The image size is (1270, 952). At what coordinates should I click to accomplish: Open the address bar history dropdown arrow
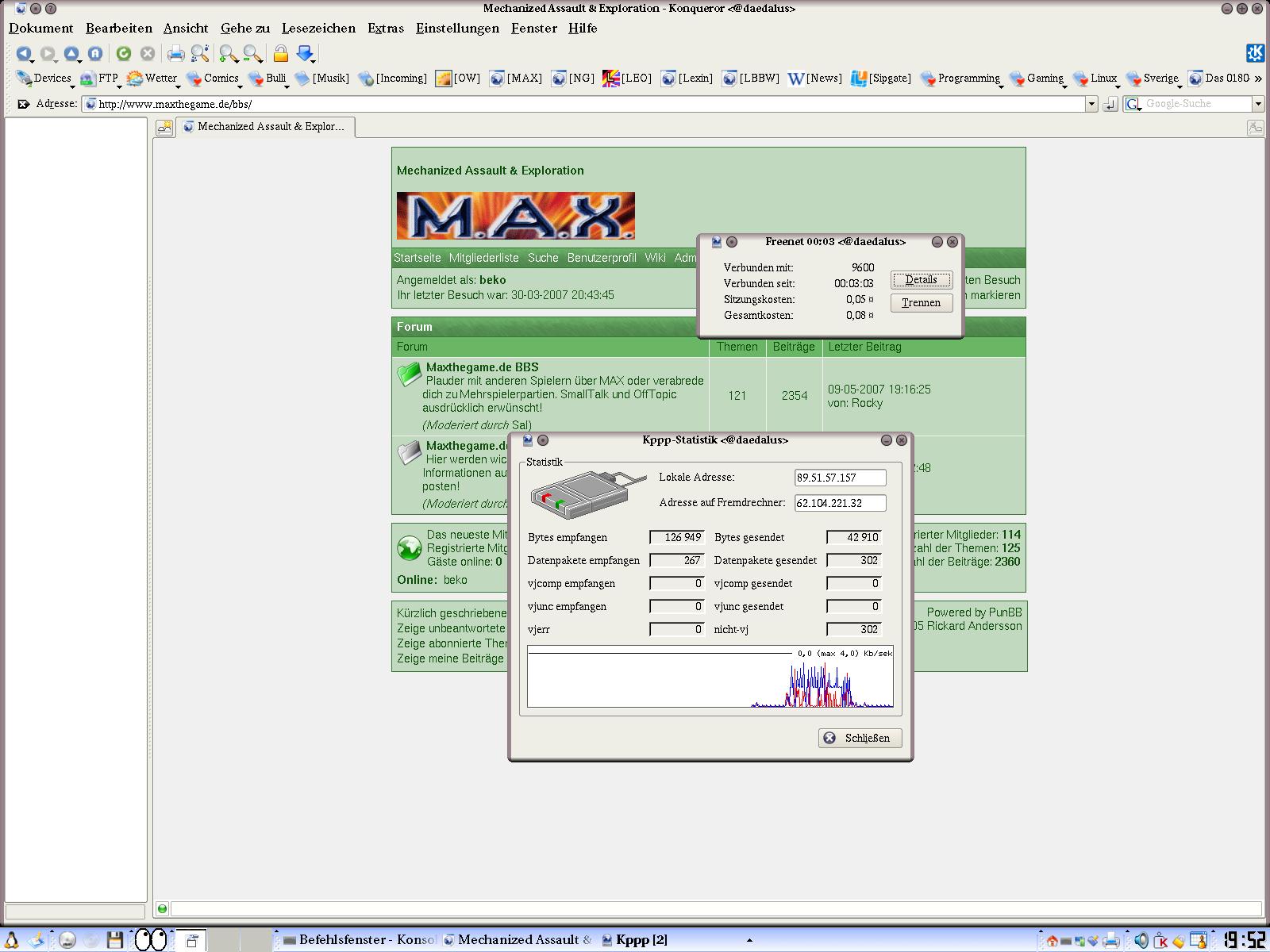coord(1091,104)
